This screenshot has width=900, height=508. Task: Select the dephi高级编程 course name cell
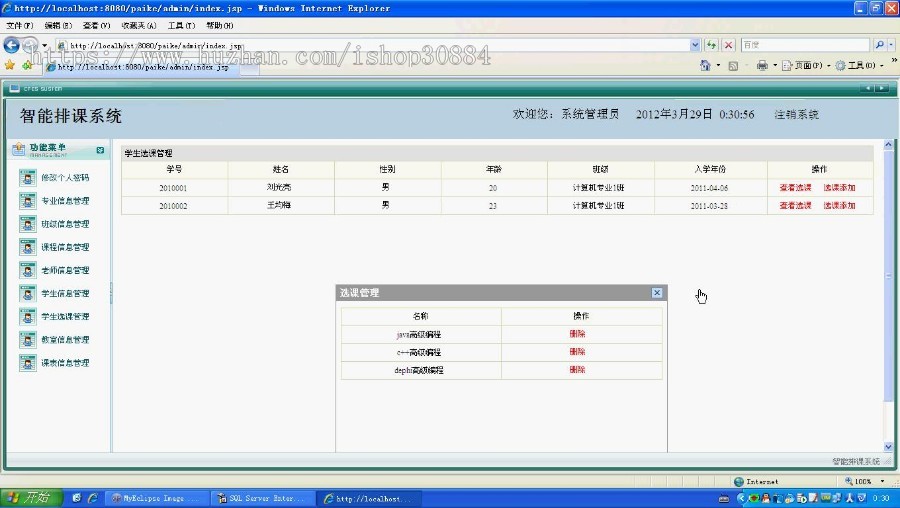click(x=421, y=370)
